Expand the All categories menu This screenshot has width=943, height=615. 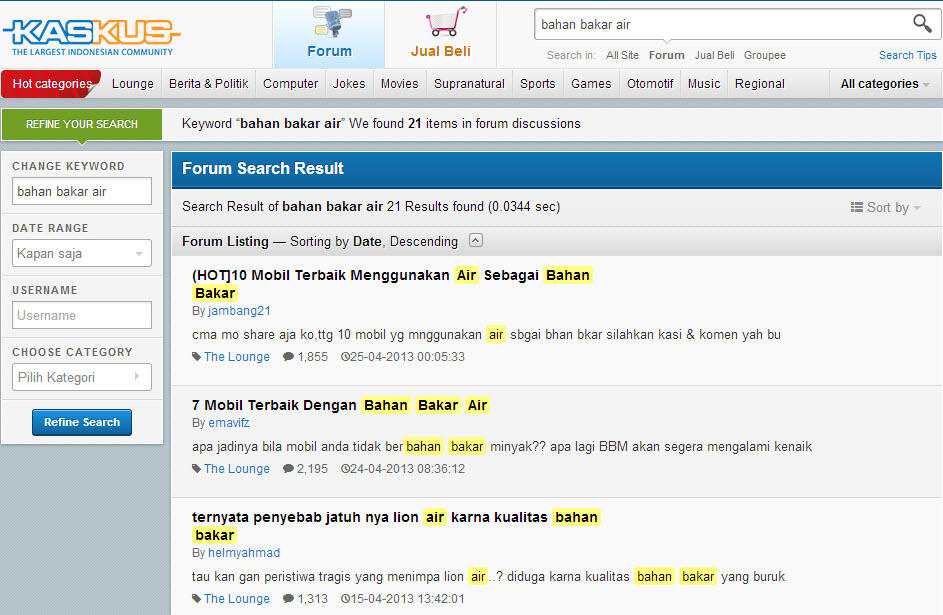pos(885,84)
